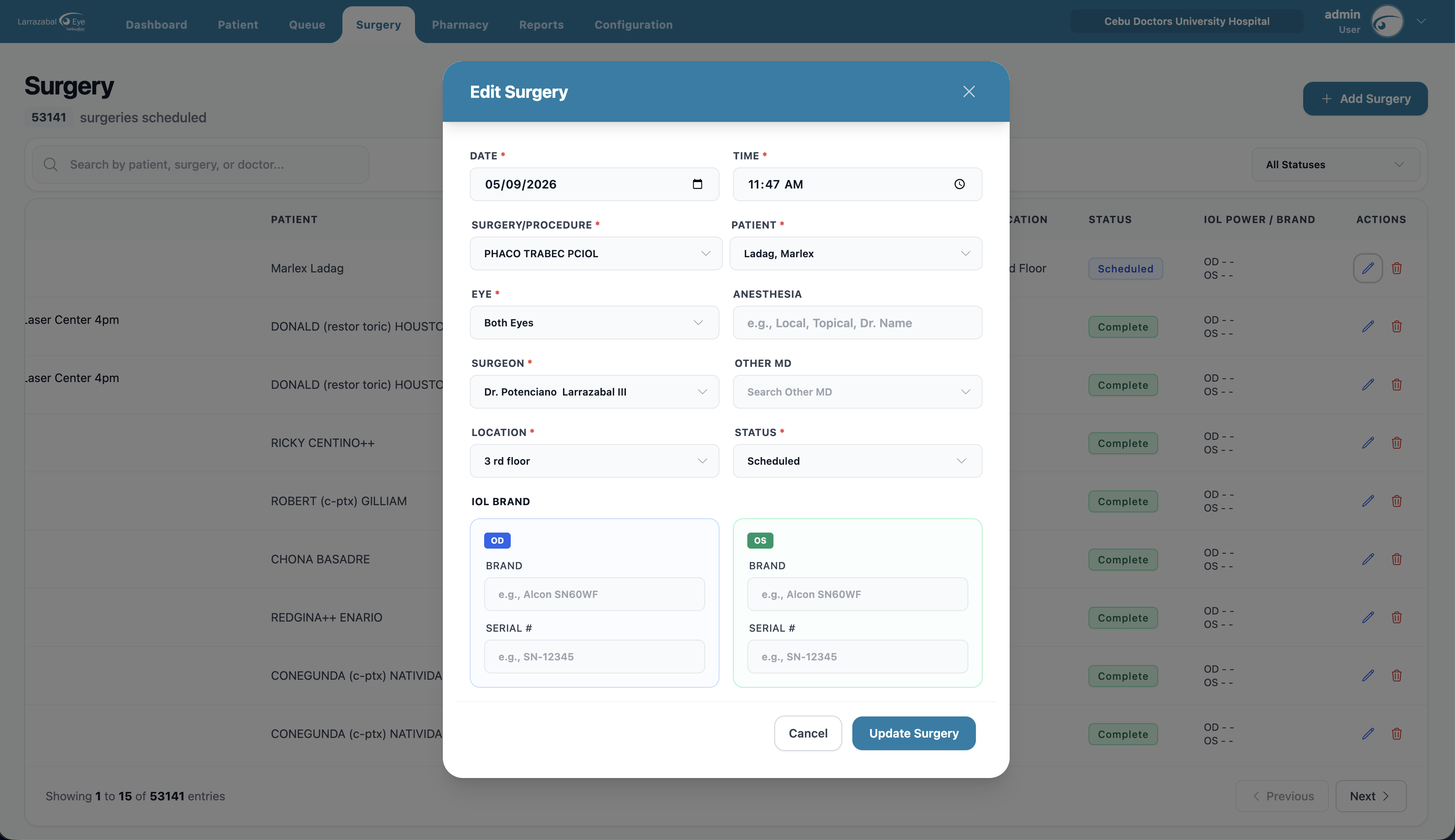Switch to the Pharmacy tab
Image resolution: width=1455 pixels, height=840 pixels.
460,25
